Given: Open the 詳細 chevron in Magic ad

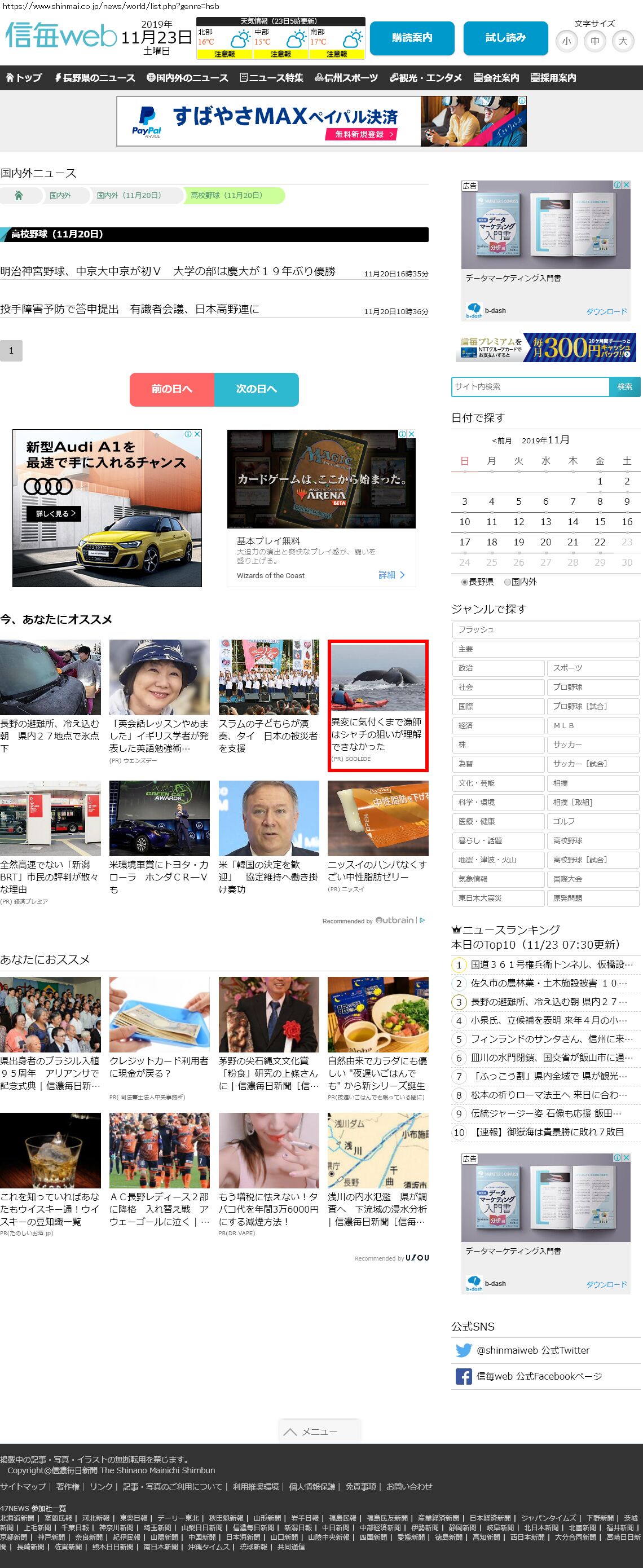Looking at the screenshot, I should 402,575.
